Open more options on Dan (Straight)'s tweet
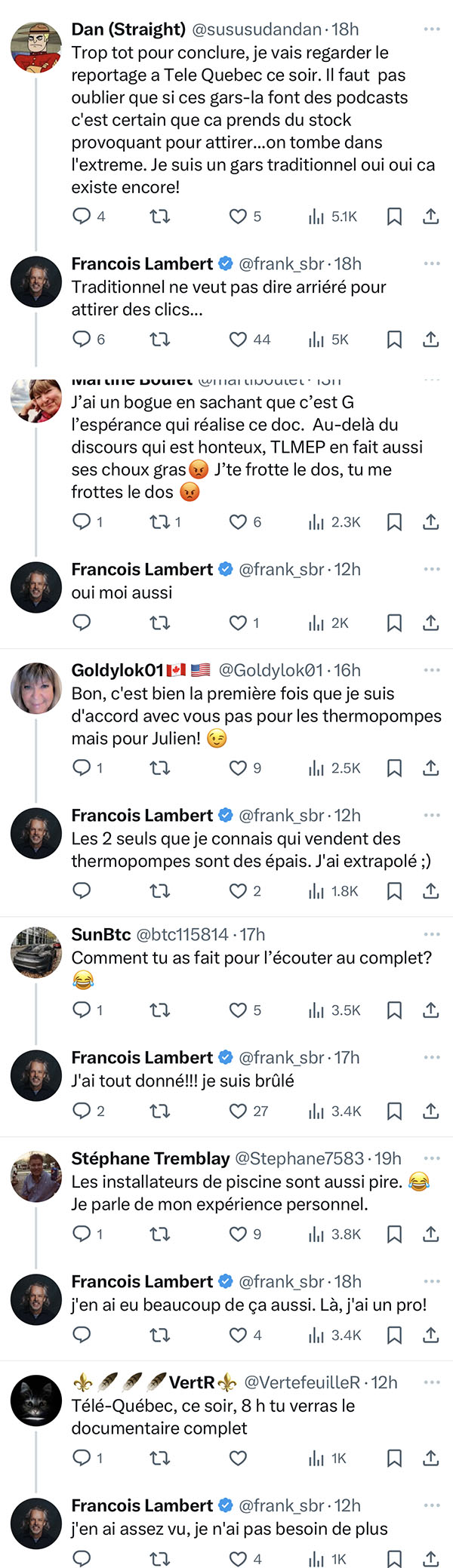 432,29
